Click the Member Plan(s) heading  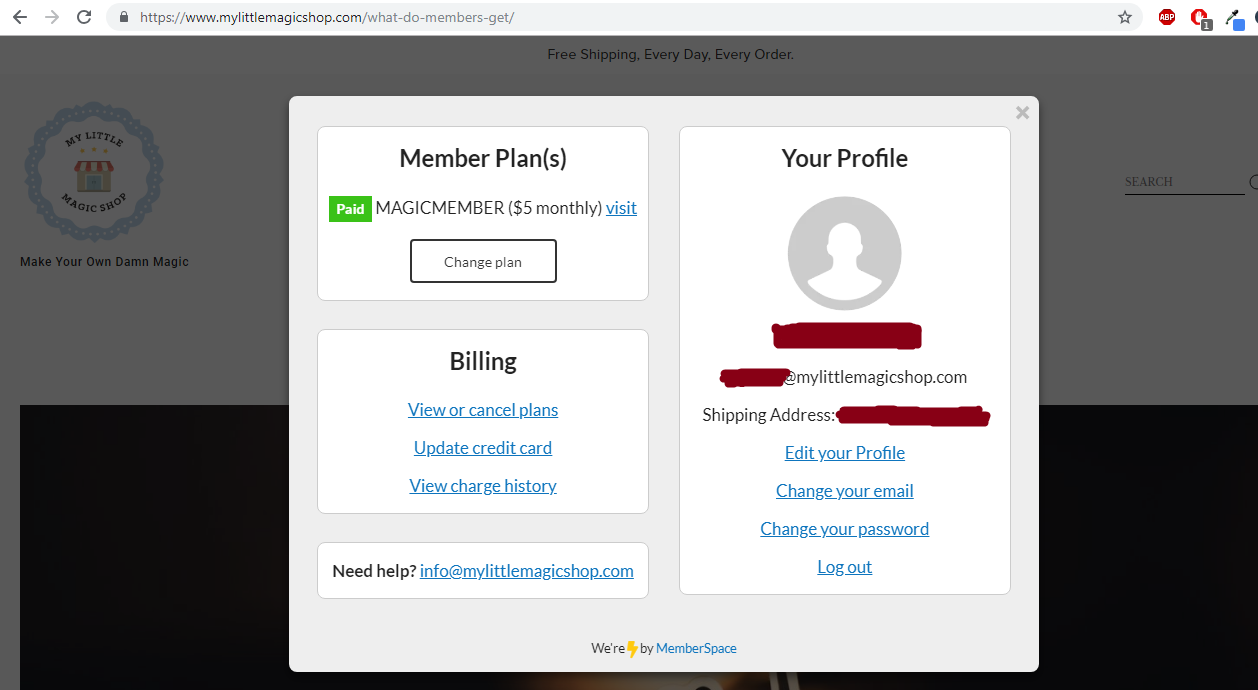click(483, 158)
